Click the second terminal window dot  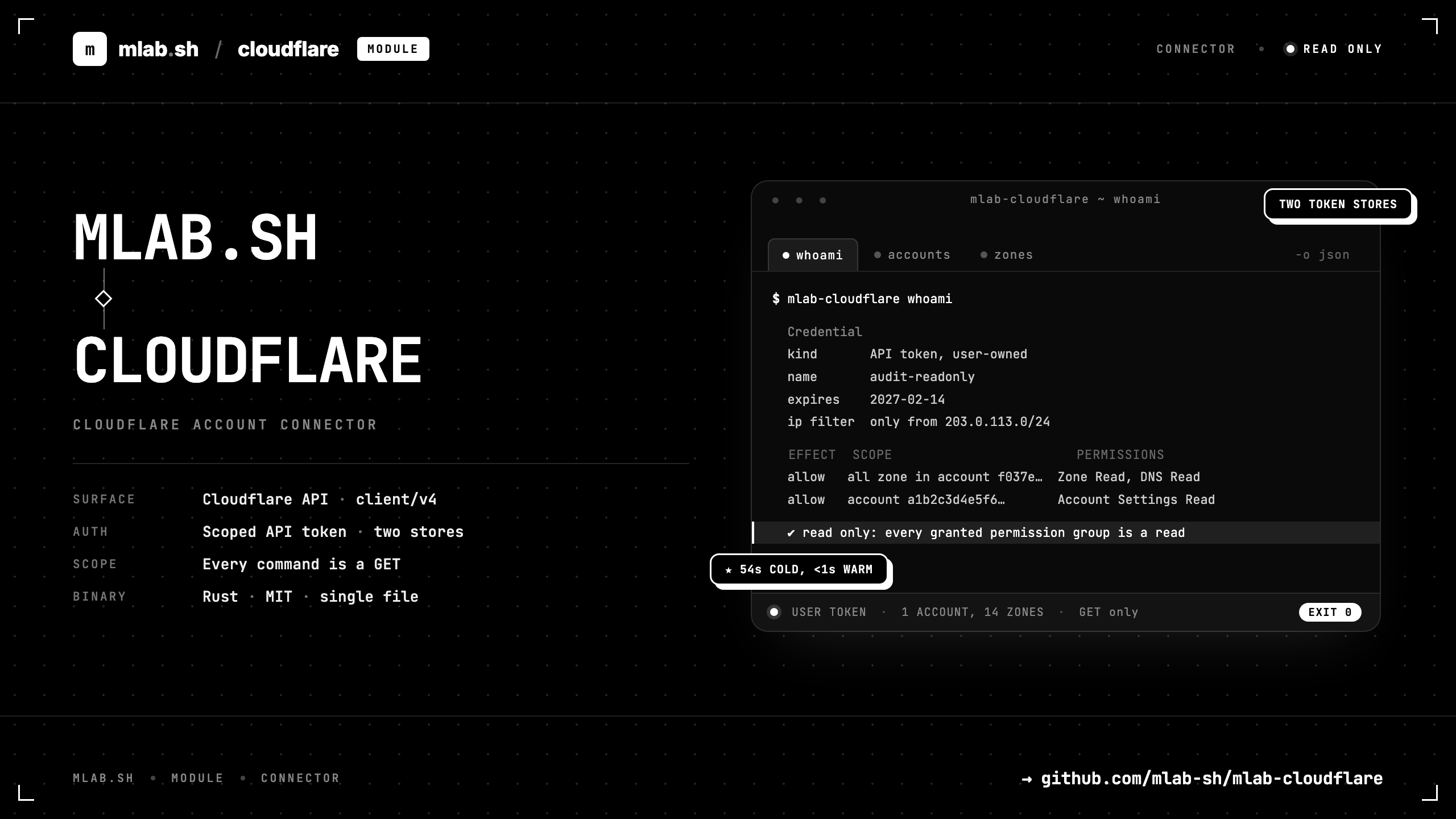(799, 200)
